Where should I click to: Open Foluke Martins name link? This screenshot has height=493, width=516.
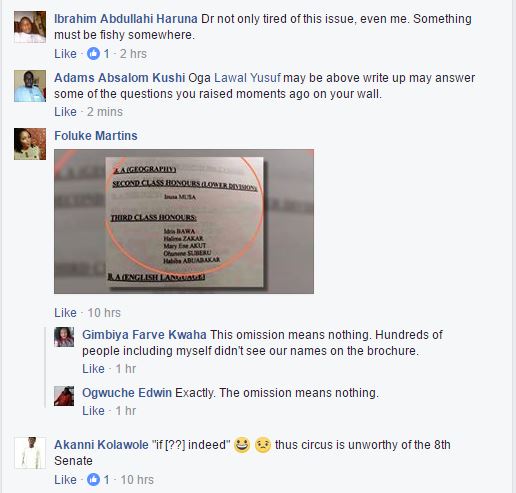click(96, 136)
